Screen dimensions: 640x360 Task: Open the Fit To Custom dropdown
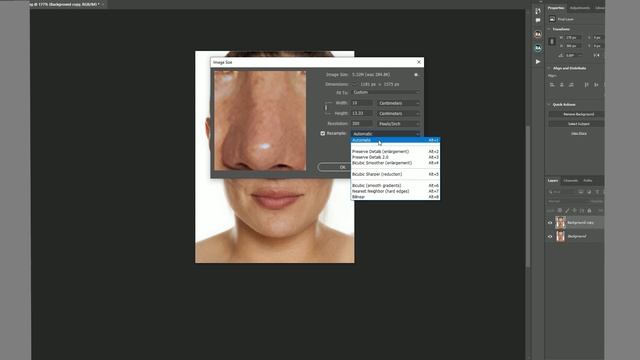coord(386,93)
